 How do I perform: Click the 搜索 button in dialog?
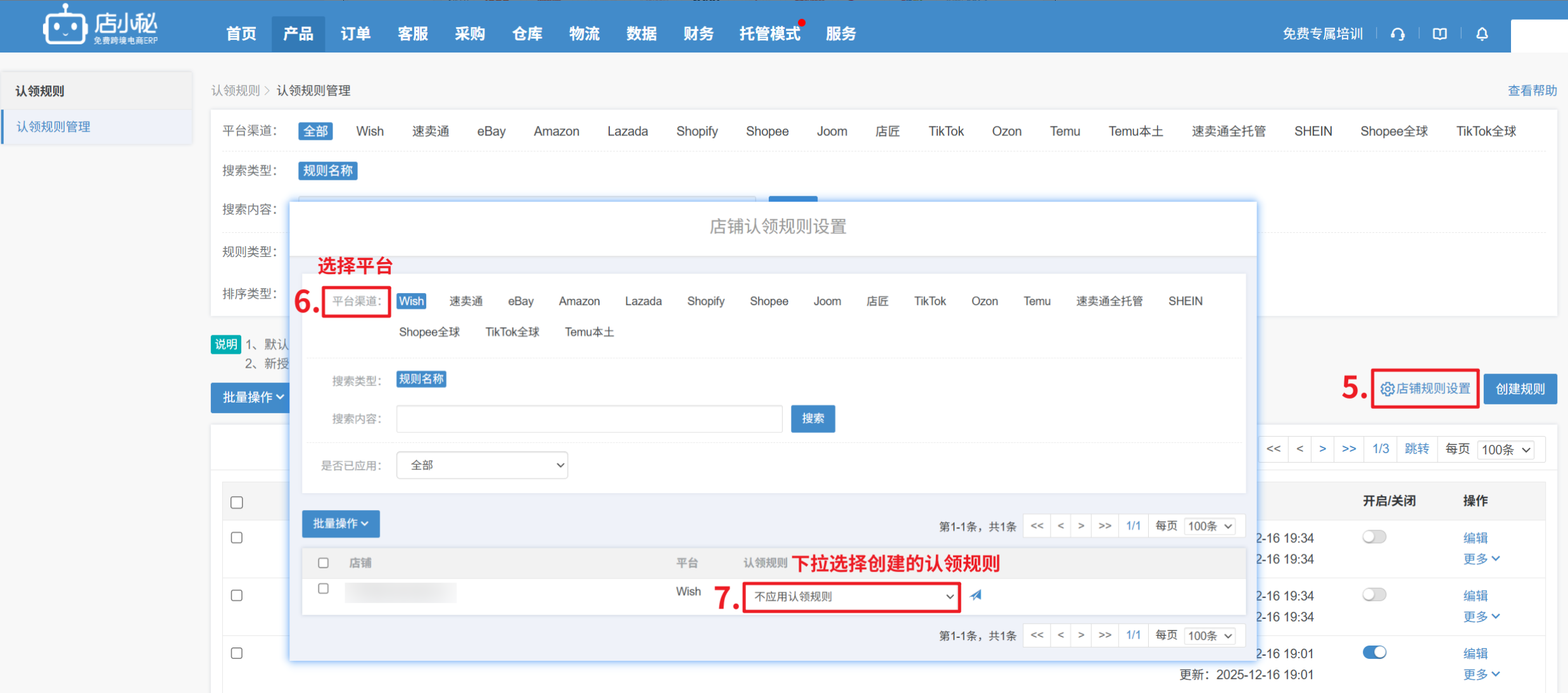[x=812, y=419]
